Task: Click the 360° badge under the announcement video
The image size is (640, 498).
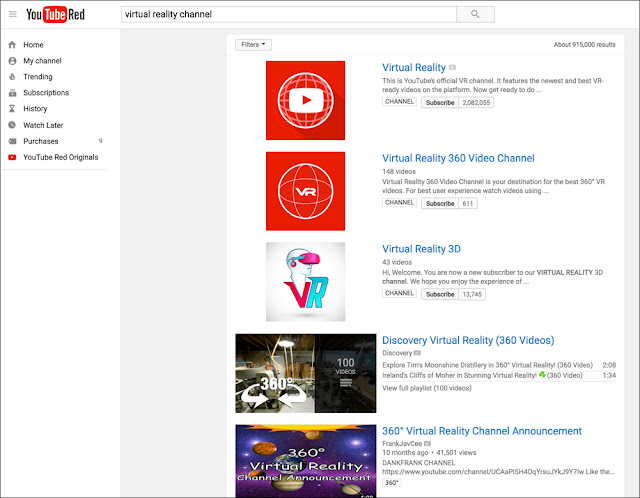Action: pyautogui.click(x=392, y=482)
